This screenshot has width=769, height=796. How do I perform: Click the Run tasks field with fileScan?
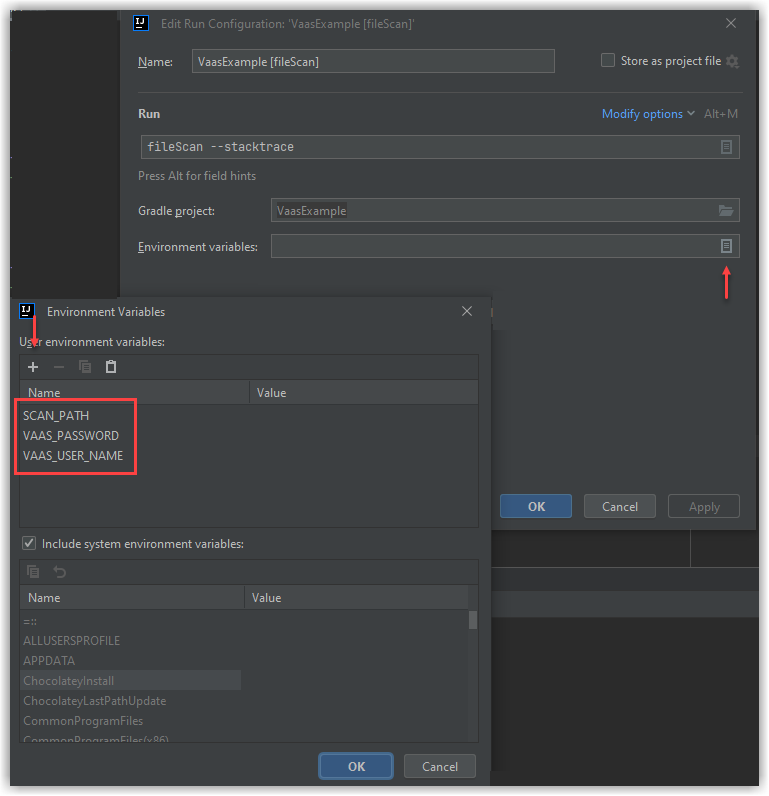(440, 147)
